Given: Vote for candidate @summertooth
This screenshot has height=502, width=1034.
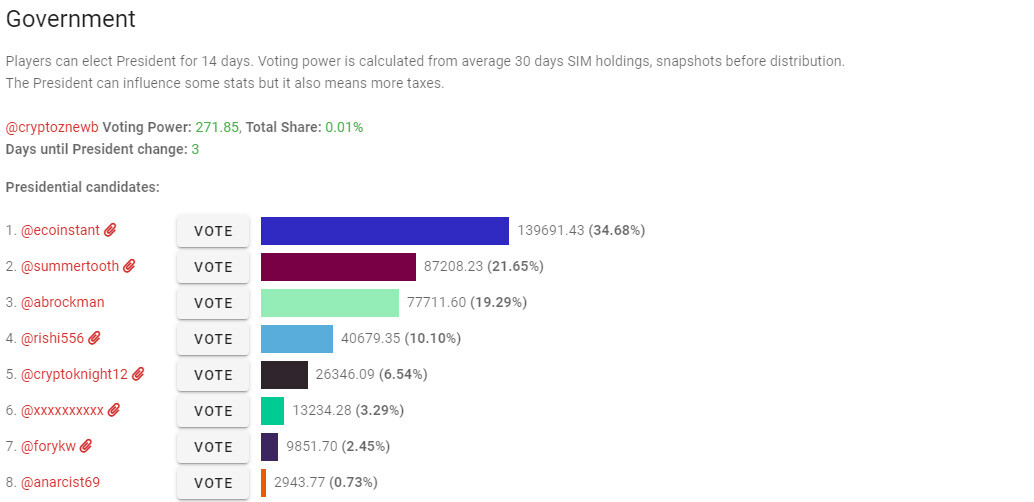Looking at the screenshot, I should coord(213,267).
